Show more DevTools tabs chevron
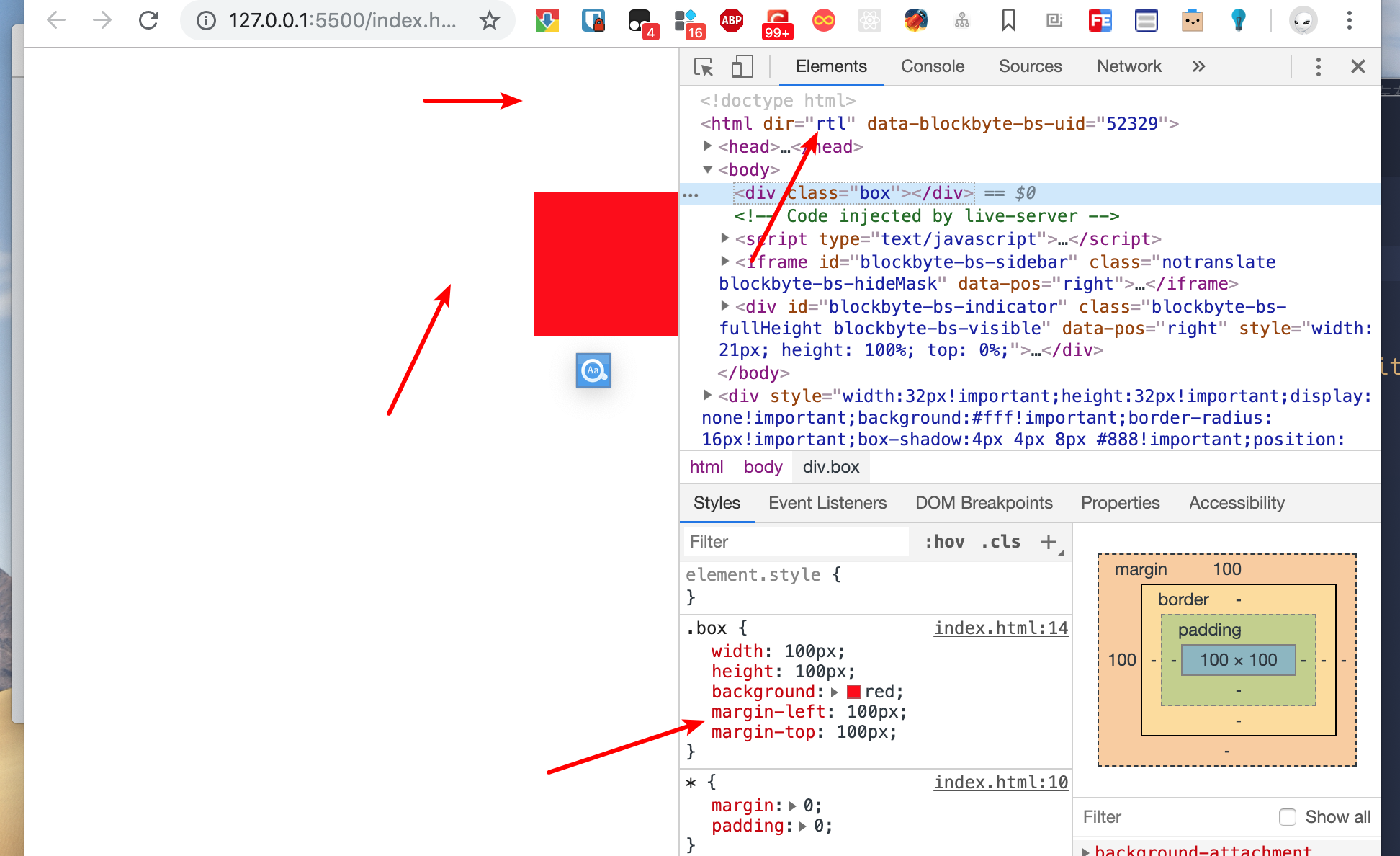Screen dimensions: 1400x856 pos(1198,67)
